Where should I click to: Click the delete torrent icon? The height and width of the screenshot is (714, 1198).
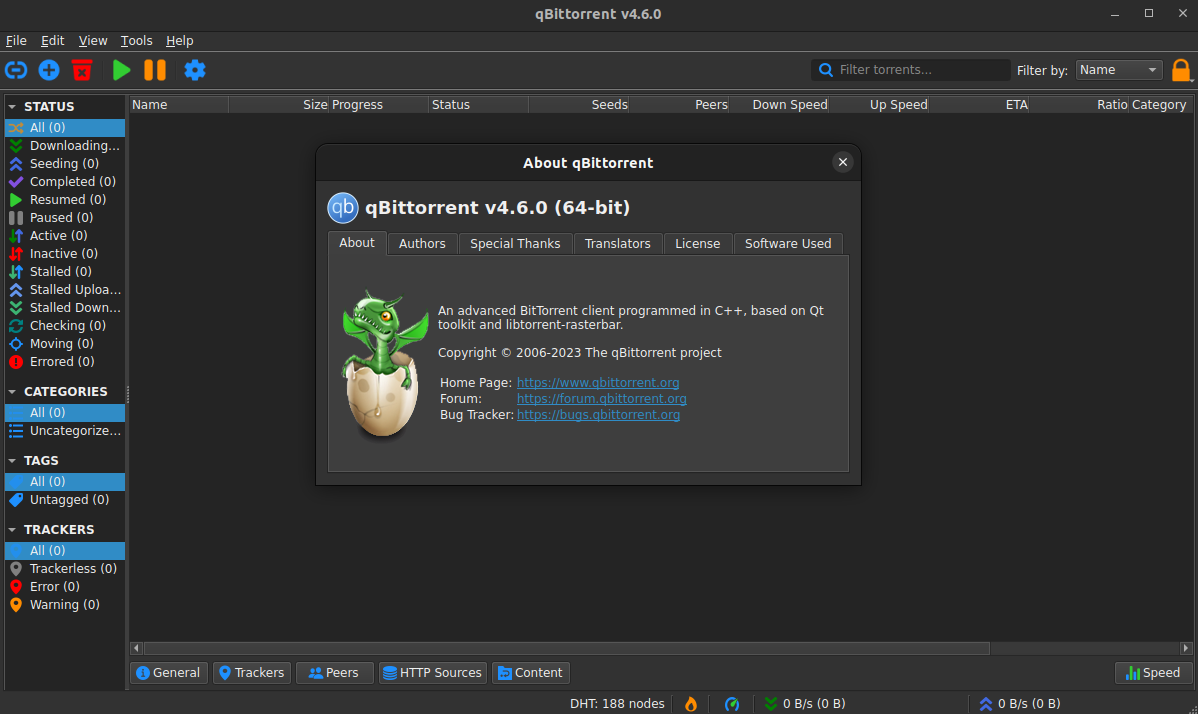click(81, 70)
